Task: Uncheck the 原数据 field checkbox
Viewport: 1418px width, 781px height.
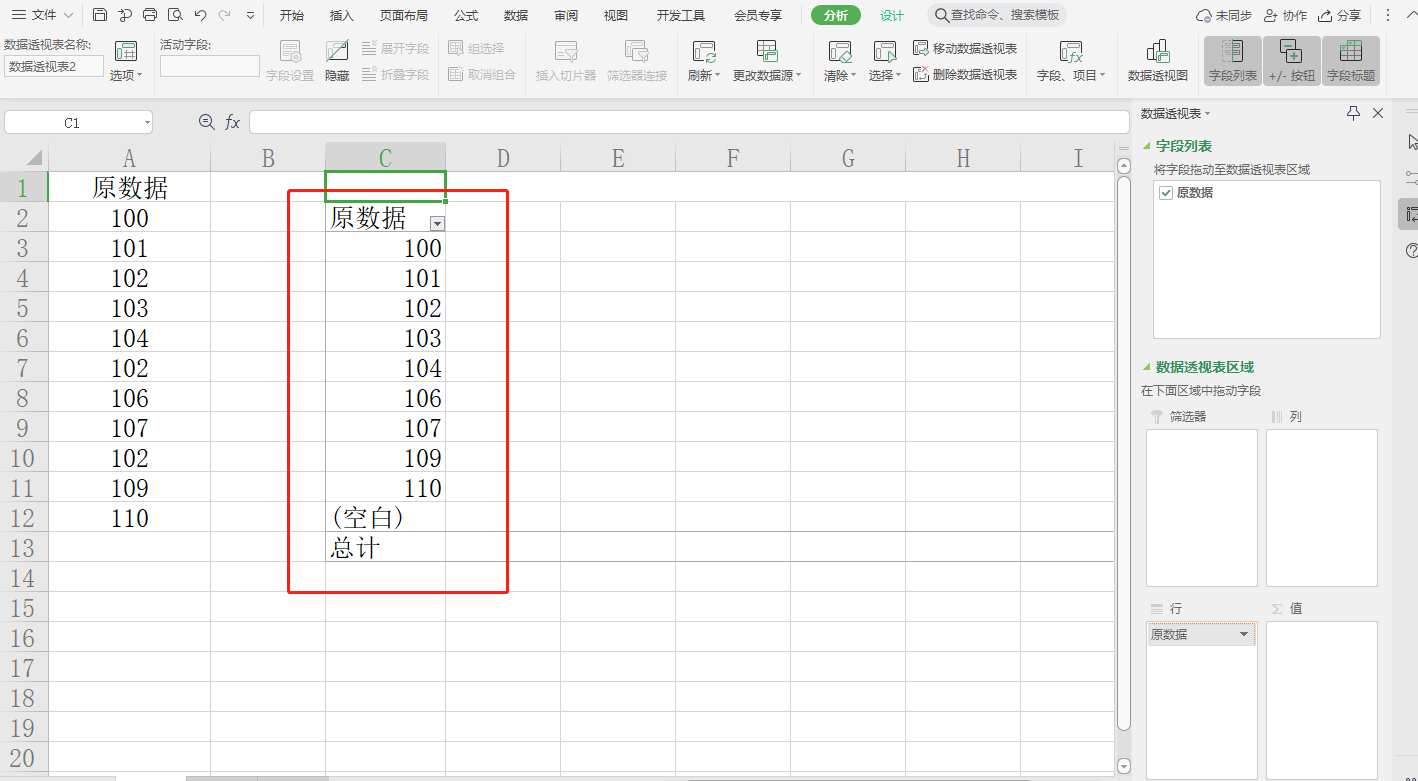Action: pos(1166,193)
